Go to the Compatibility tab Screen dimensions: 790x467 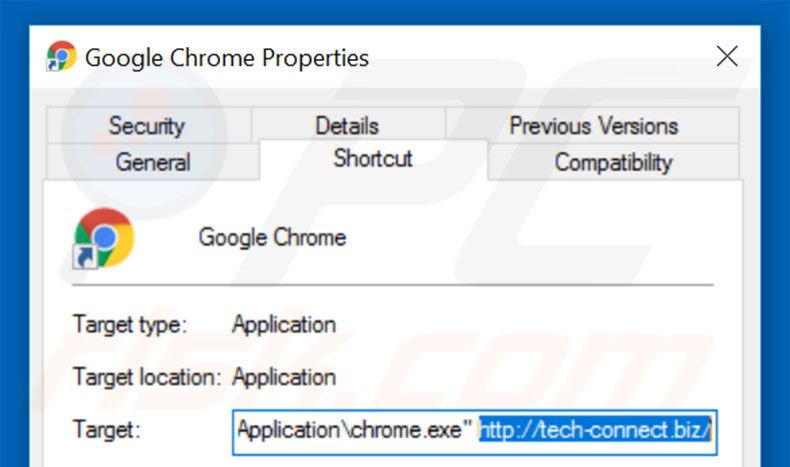[613, 162]
